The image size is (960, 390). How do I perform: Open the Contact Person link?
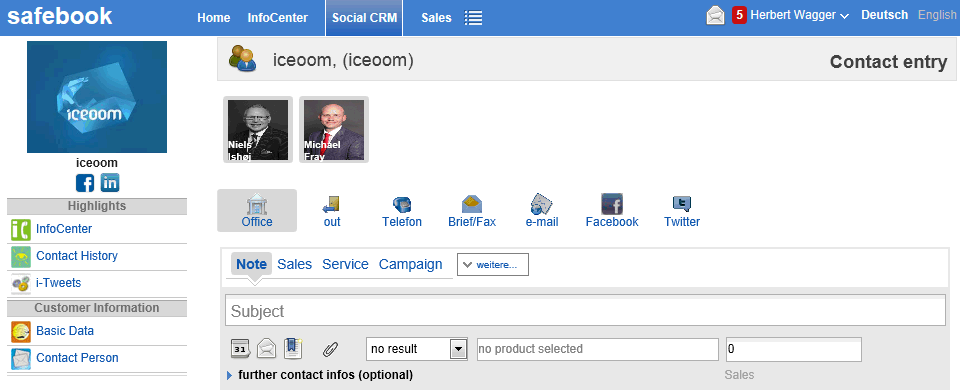coord(77,358)
